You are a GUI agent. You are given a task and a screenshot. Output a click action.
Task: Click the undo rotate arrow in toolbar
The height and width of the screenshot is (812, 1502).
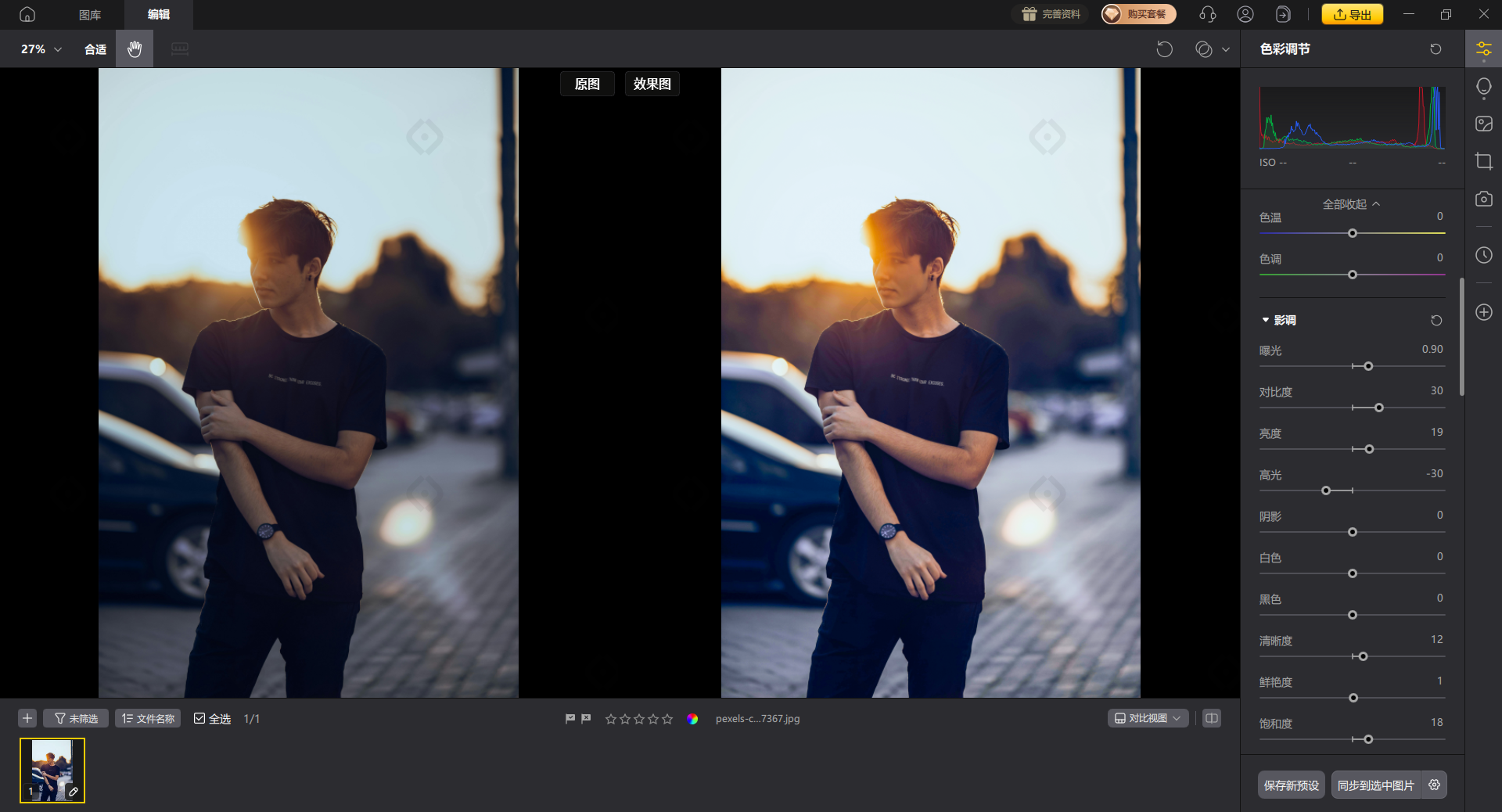(x=1164, y=49)
